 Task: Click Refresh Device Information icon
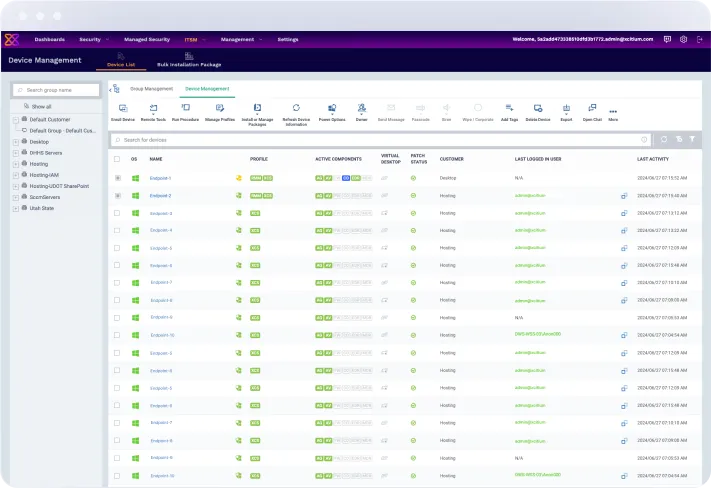click(296, 108)
